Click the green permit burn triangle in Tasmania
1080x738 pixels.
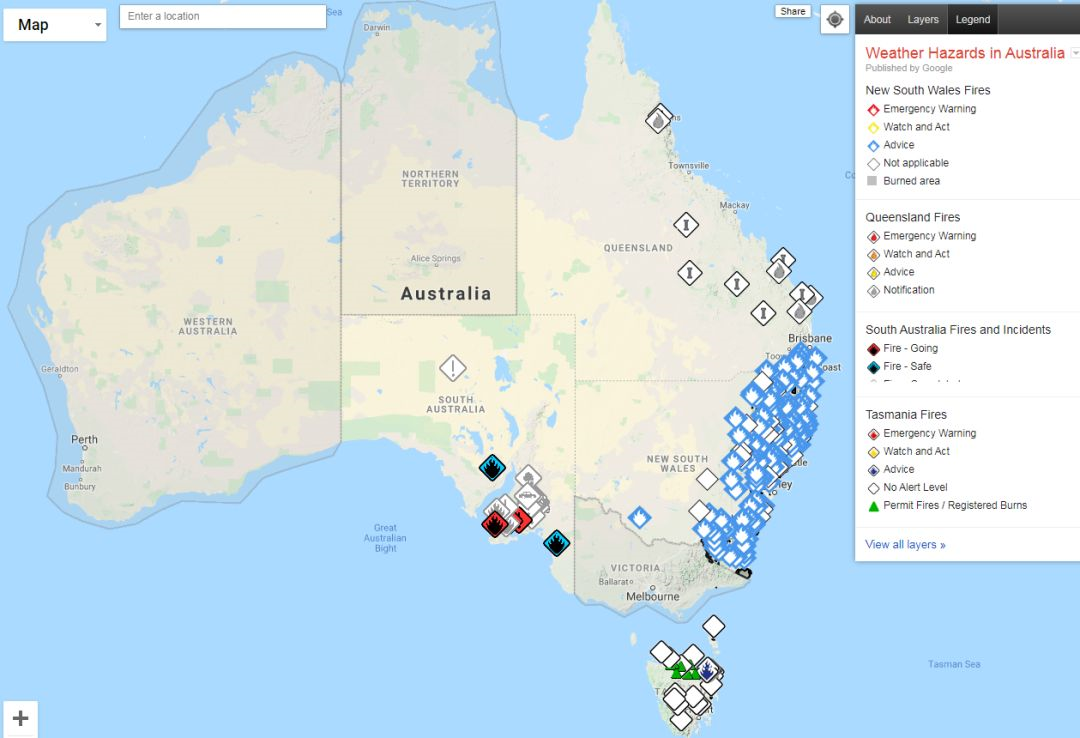point(678,669)
